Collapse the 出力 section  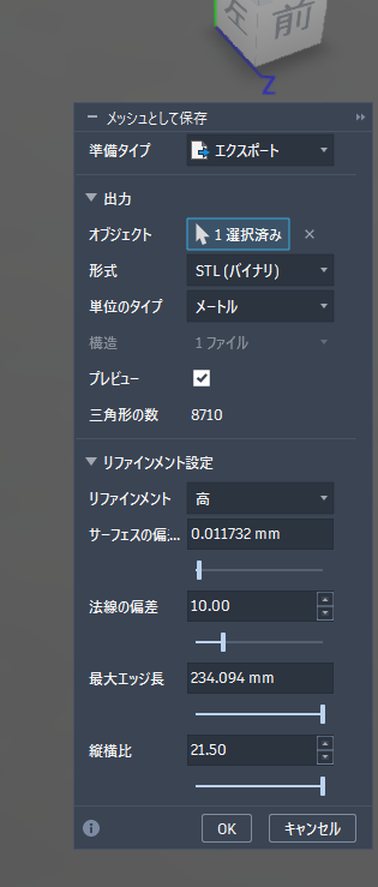point(91,199)
